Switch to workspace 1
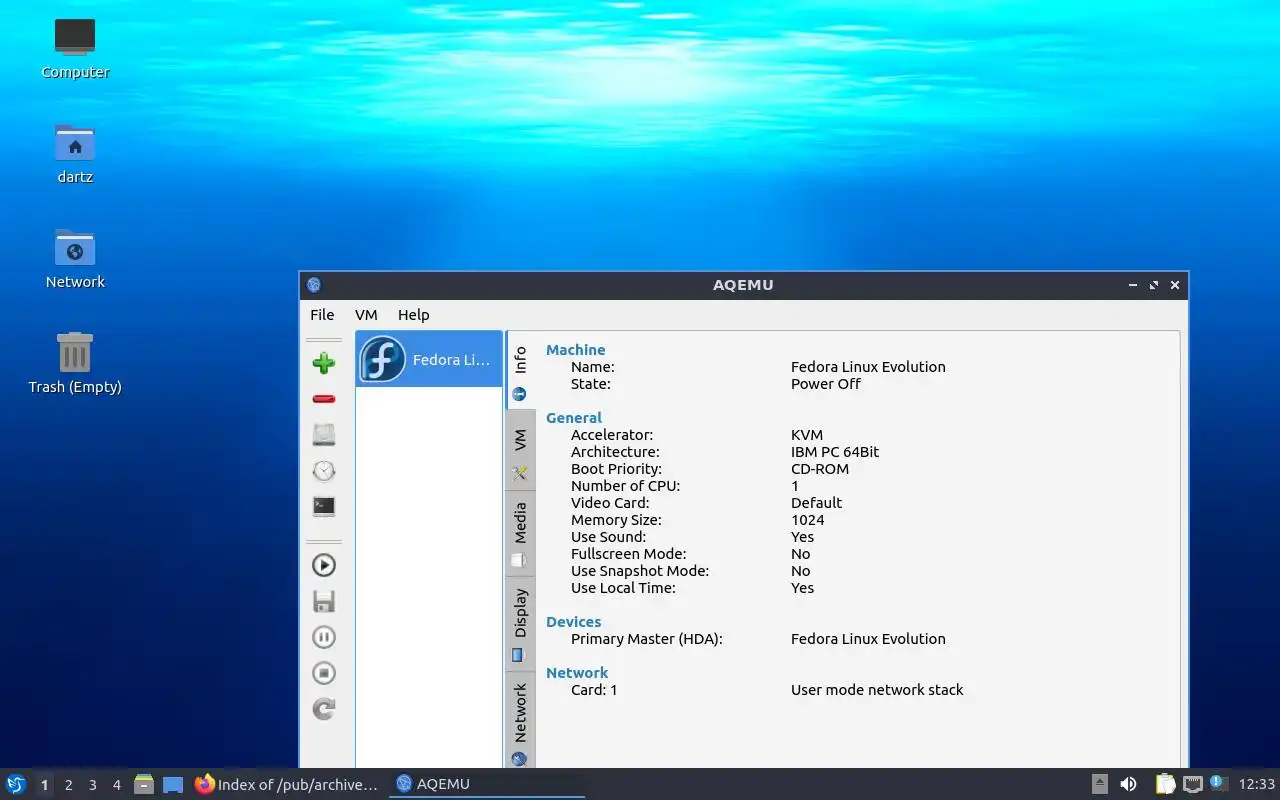The height and width of the screenshot is (800, 1280). coord(44,785)
